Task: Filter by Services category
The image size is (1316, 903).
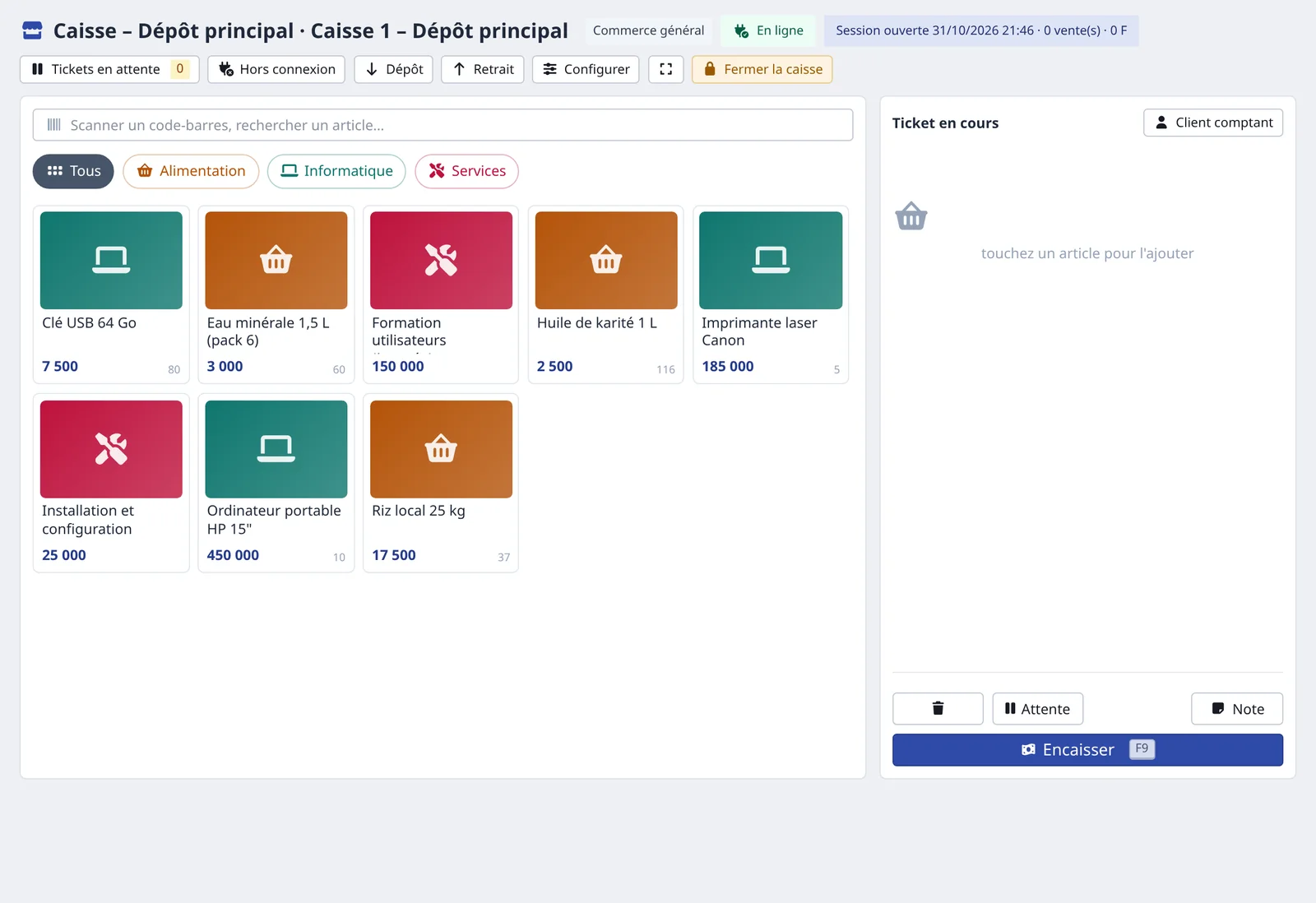Action: [x=466, y=171]
